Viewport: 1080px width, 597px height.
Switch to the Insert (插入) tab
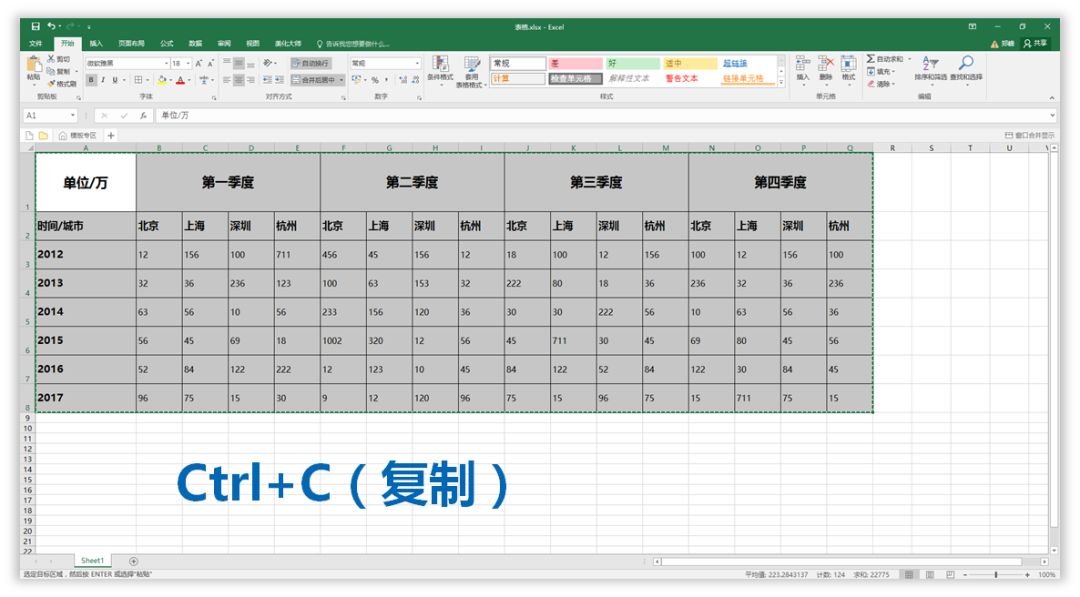[96, 43]
